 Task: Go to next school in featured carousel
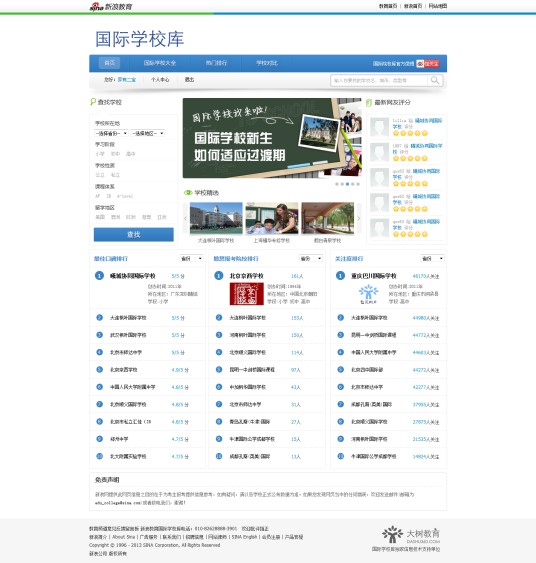tap(358, 218)
